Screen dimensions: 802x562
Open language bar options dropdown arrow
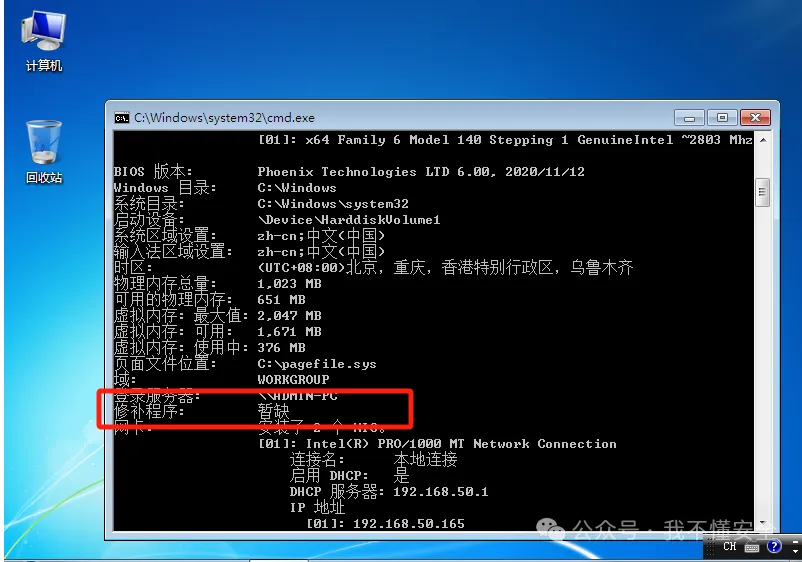tap(795, 551)
